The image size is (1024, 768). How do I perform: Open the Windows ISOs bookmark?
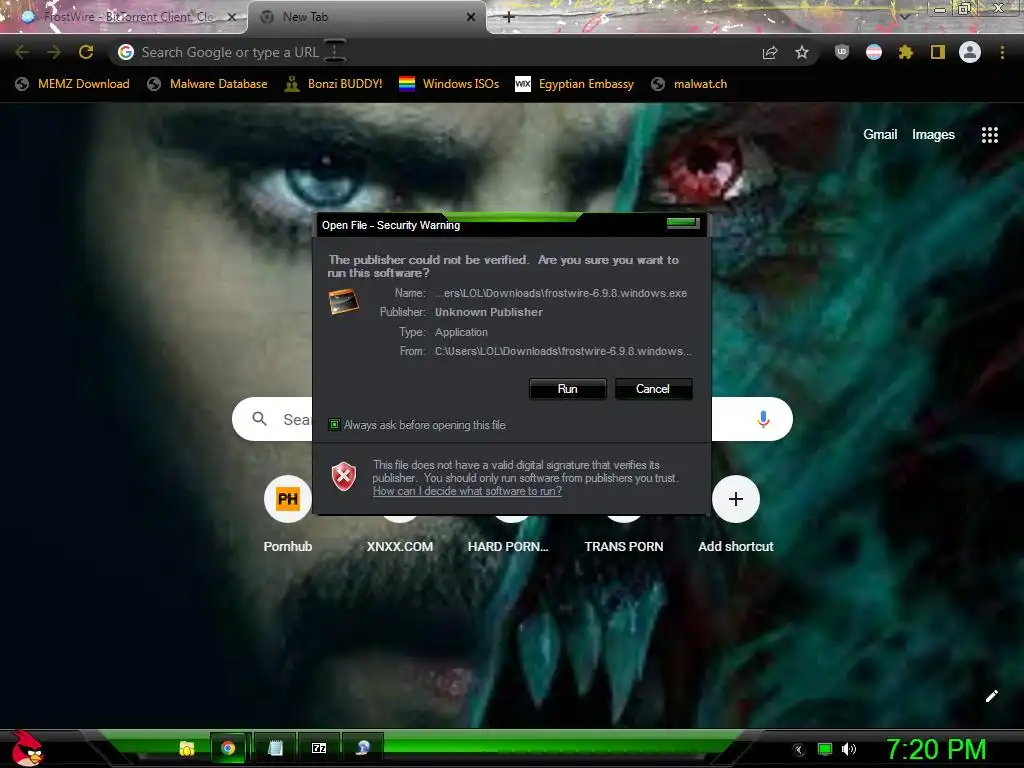(x=449, y=84)
